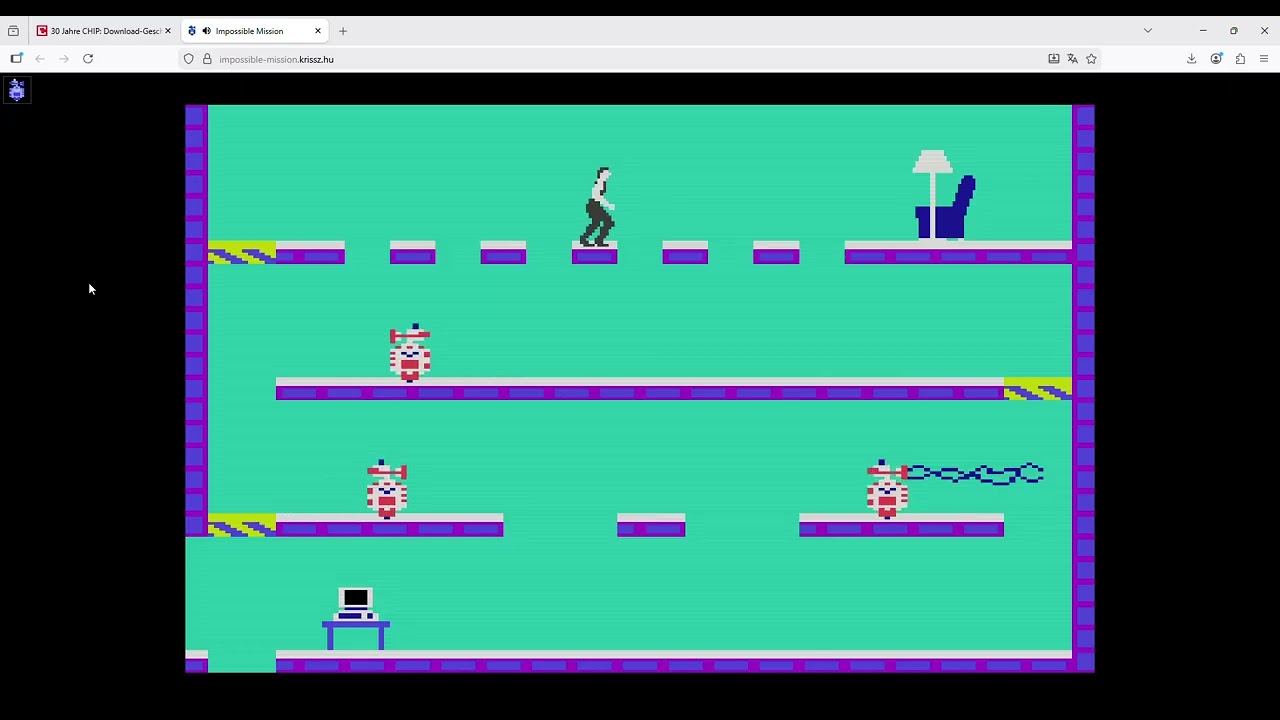Close the Impossible Mission tab
The height and width of the screenshot is (720, 1280).
(318, 31)
